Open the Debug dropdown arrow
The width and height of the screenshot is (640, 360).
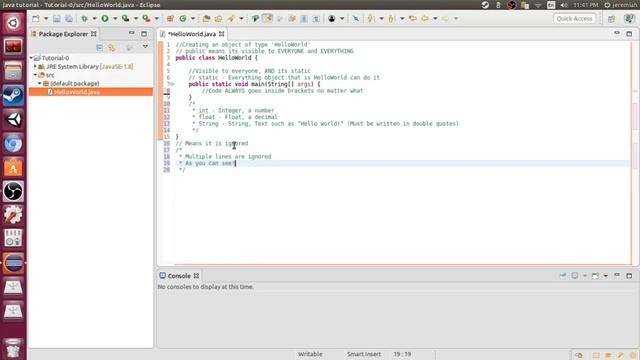point(94,18)
